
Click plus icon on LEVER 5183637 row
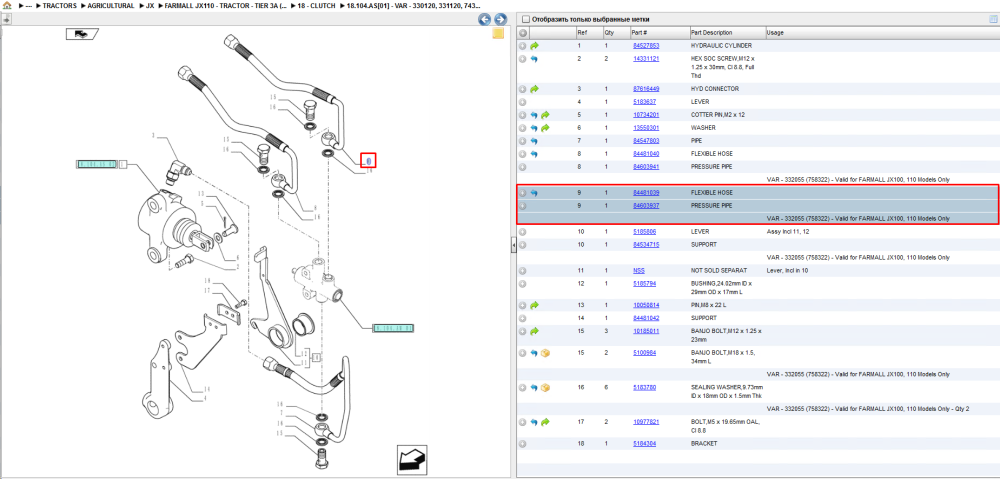click(x=522, y=102)
